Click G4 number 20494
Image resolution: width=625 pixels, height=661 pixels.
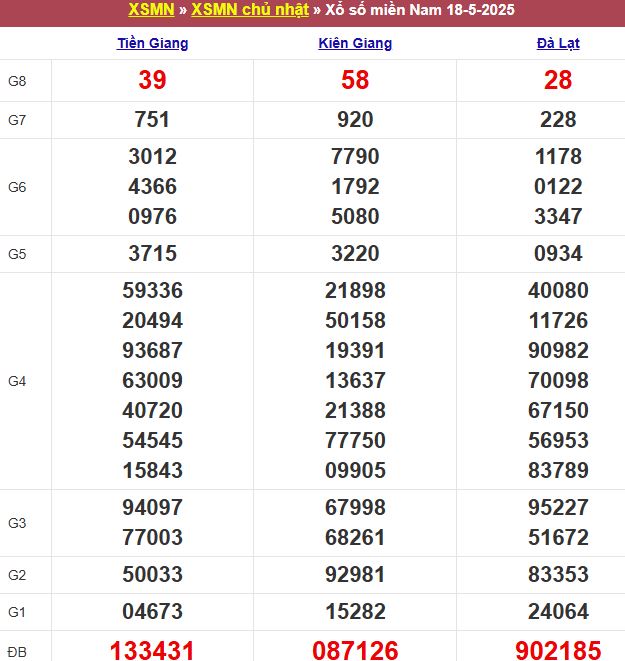click(x=153, y=320)
